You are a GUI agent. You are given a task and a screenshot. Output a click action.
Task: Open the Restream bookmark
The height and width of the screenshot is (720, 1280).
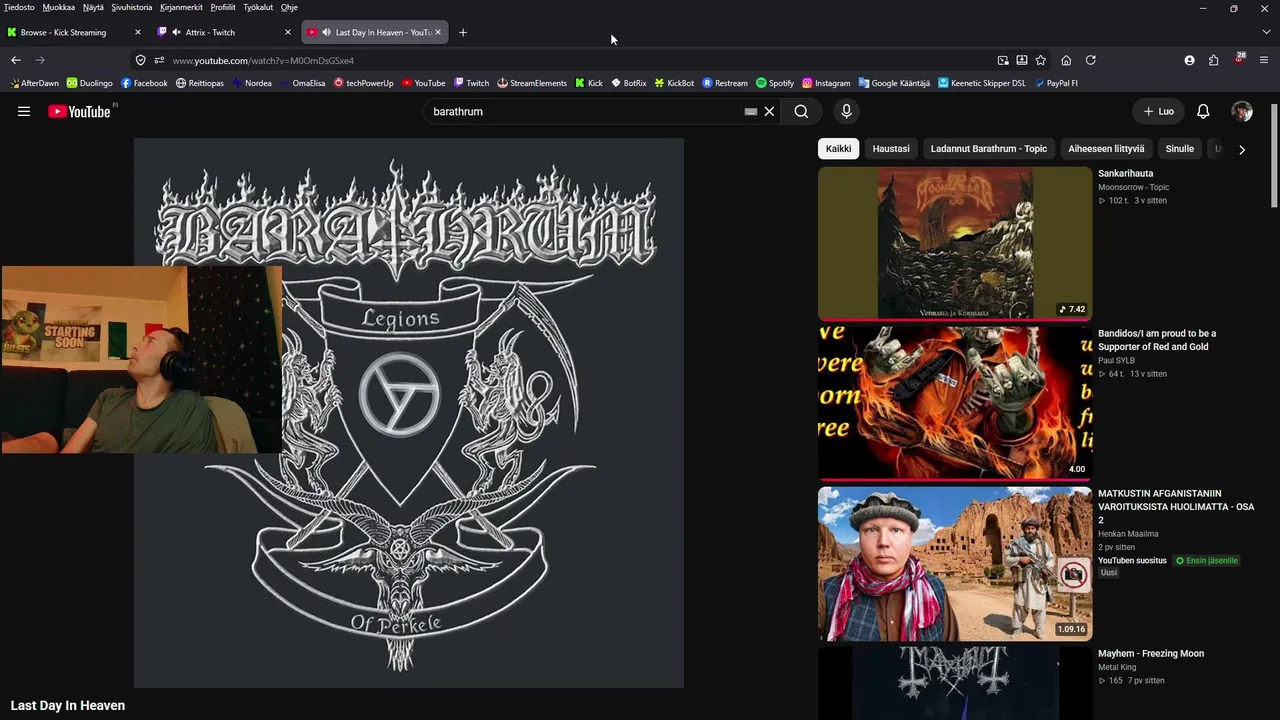725,83
